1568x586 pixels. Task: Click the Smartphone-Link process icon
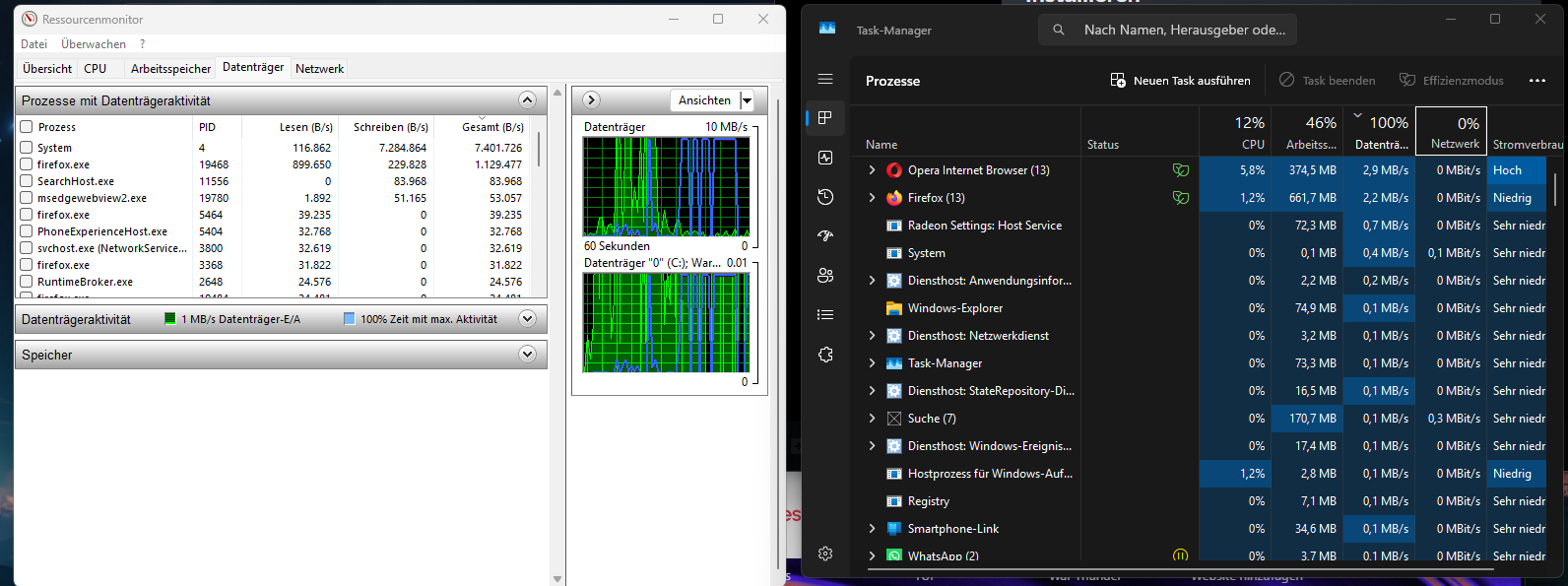click(894, 529)
